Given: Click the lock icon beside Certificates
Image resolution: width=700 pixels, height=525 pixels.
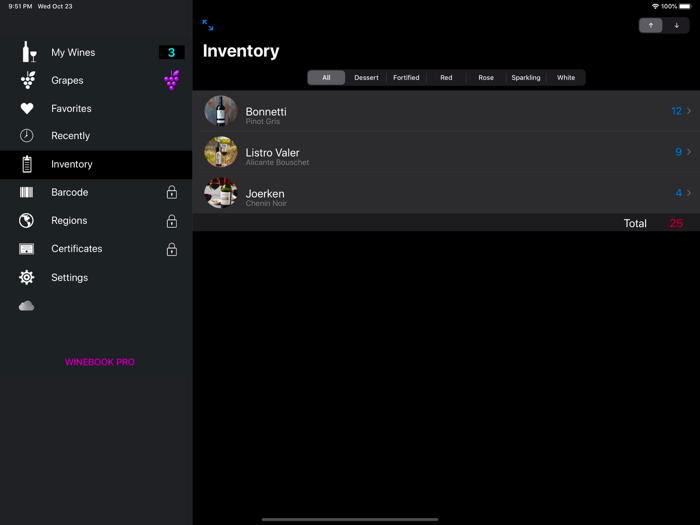Looking at the screenshot, I should 172,249.
